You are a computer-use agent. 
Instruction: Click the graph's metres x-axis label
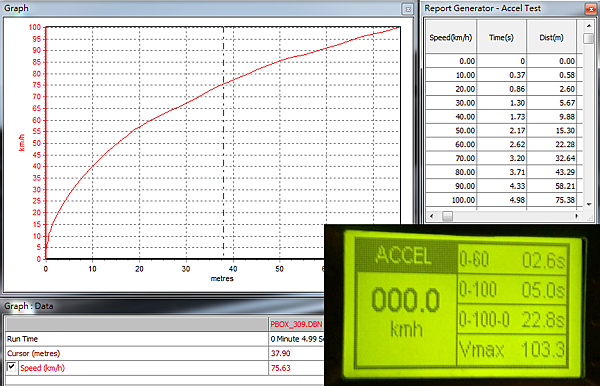[x=222, y=279]
